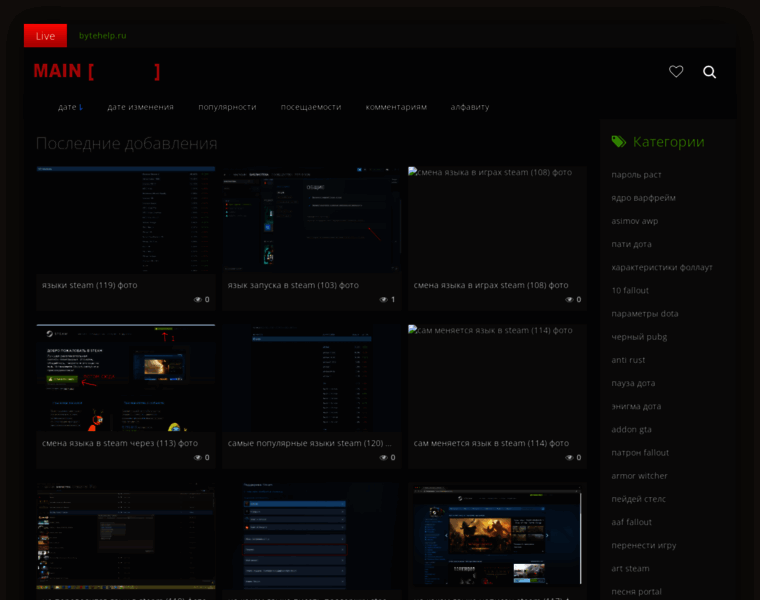
Task: Sort by посещаемости
Action: 311,107
